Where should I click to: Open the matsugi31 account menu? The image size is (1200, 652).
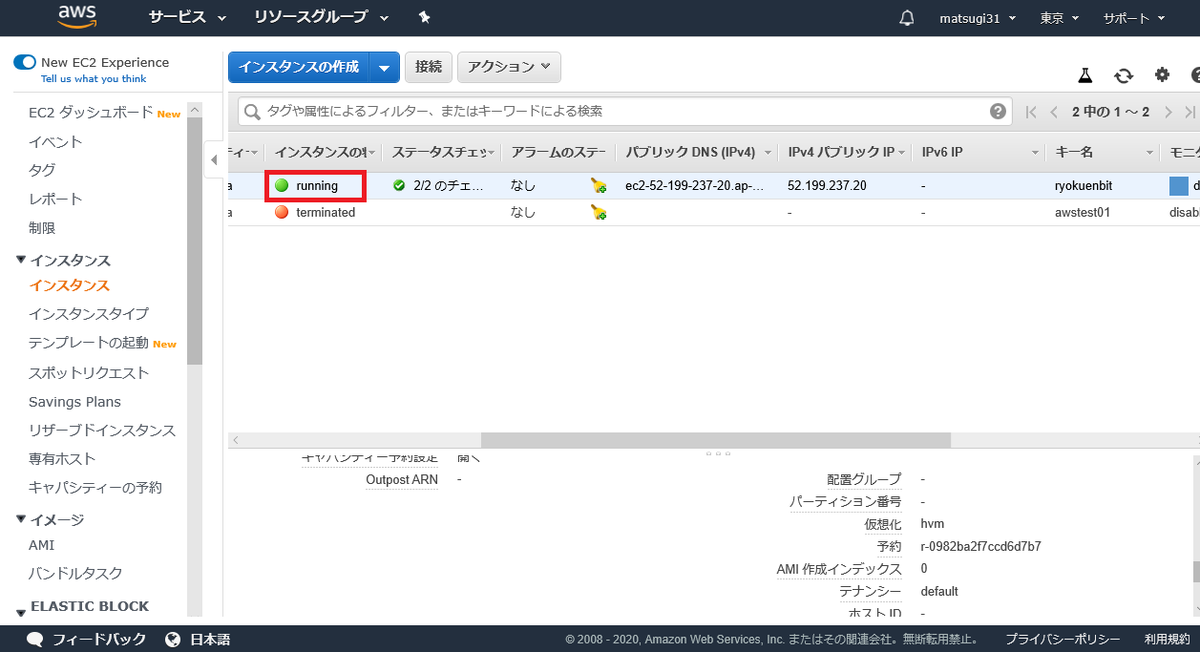coord(978,18)
